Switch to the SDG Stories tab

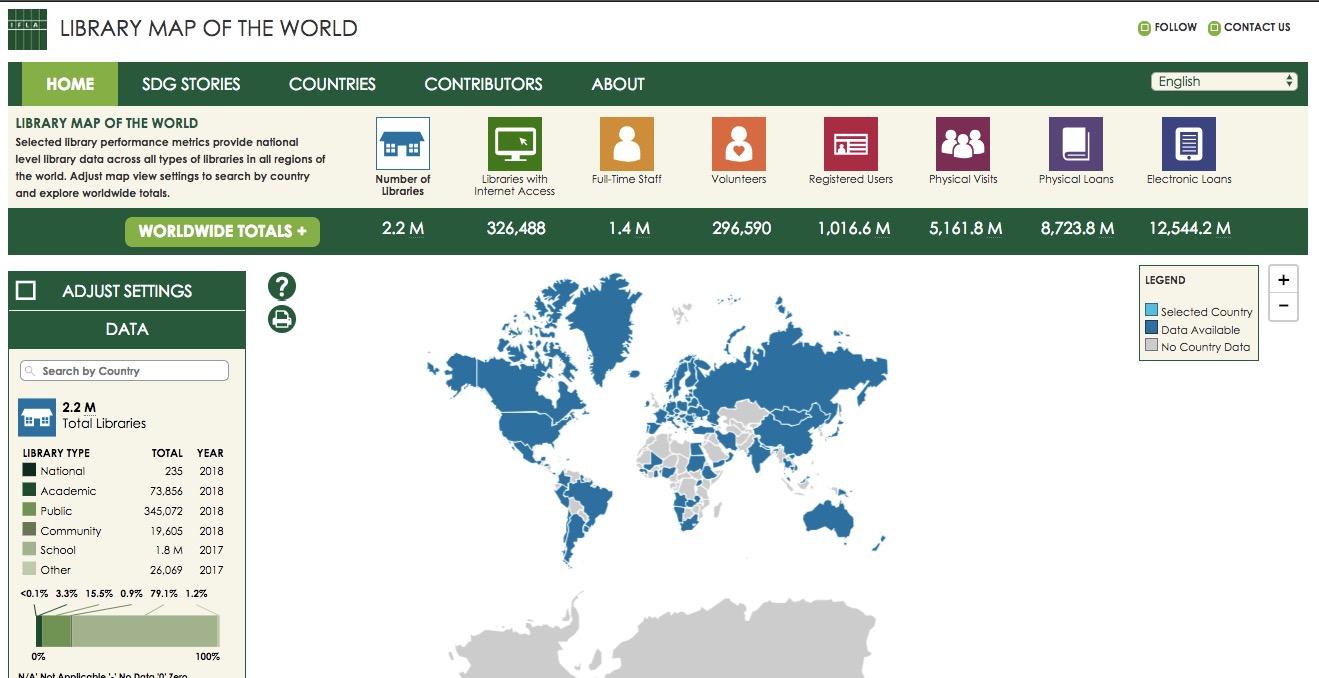pyautogui.click(x=191, y=84)
